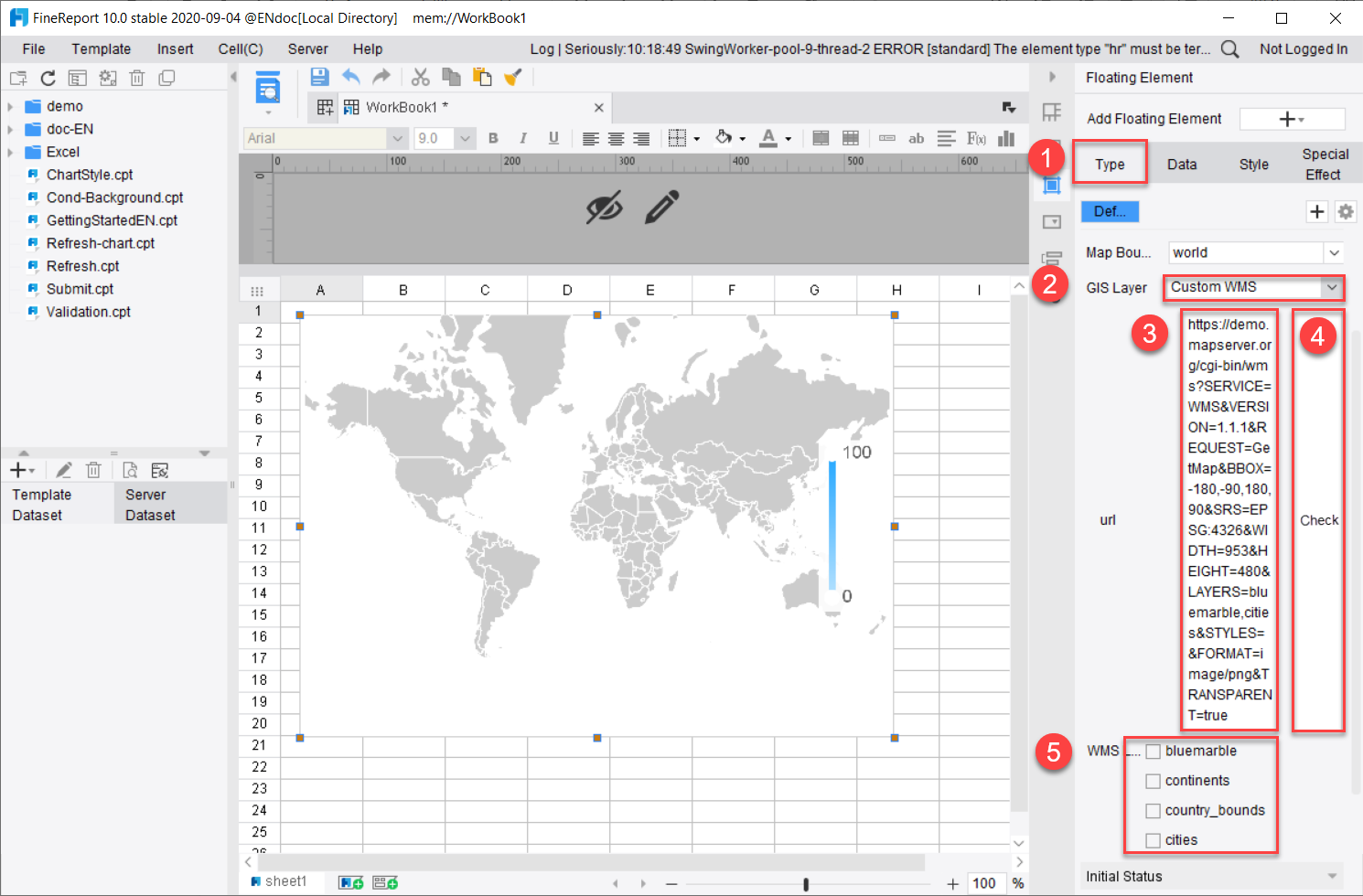Enable the country_bounds checkbox

[x=1154, y=810]
